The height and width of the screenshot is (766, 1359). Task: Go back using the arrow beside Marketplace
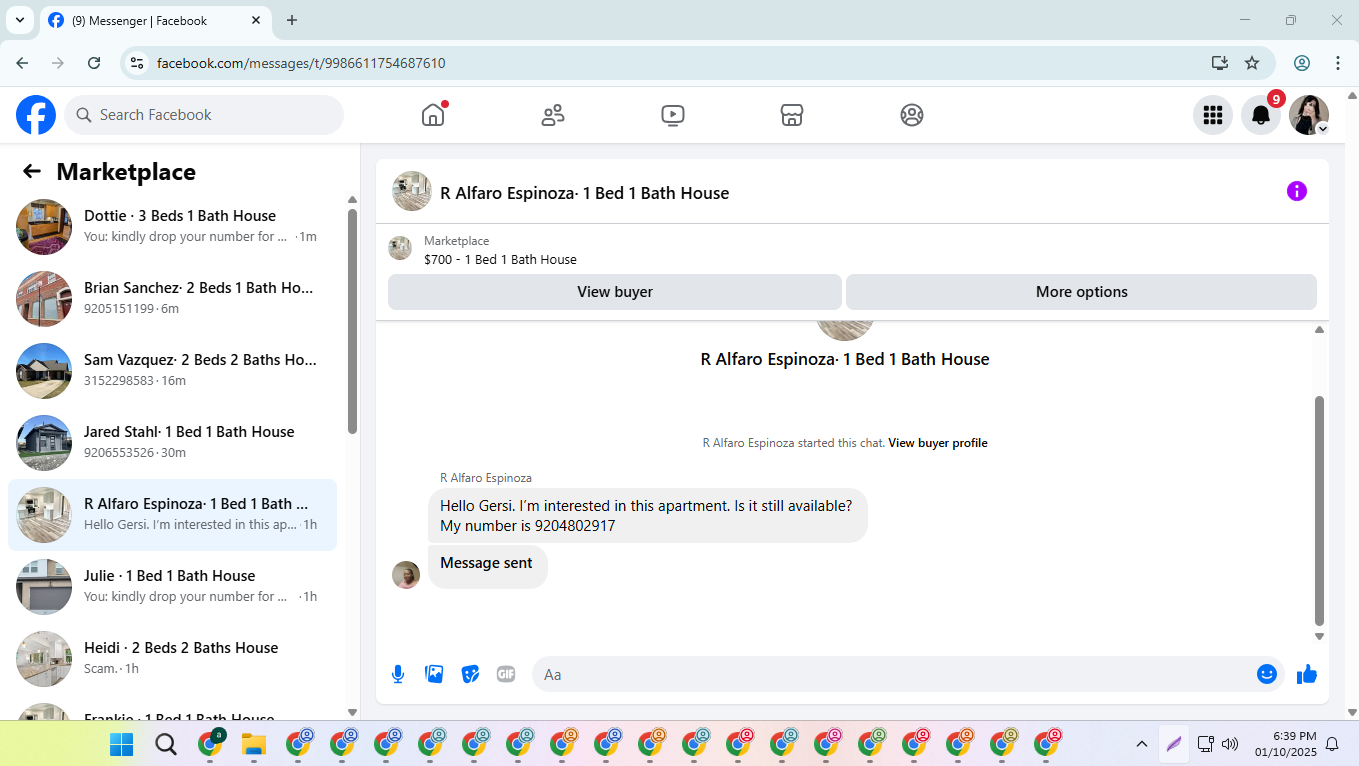[x=32, y=171]
